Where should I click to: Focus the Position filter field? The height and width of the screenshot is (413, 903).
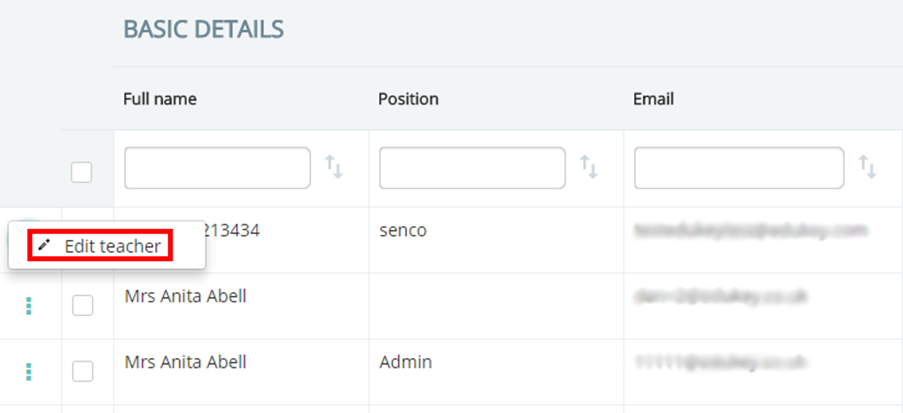pos(472,168)
